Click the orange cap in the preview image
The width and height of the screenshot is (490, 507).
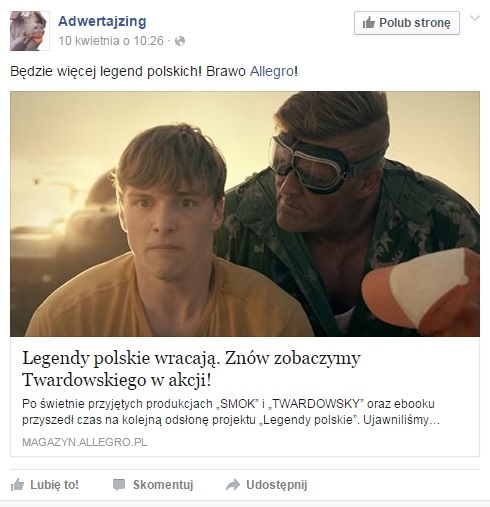(x=421, y=292)
